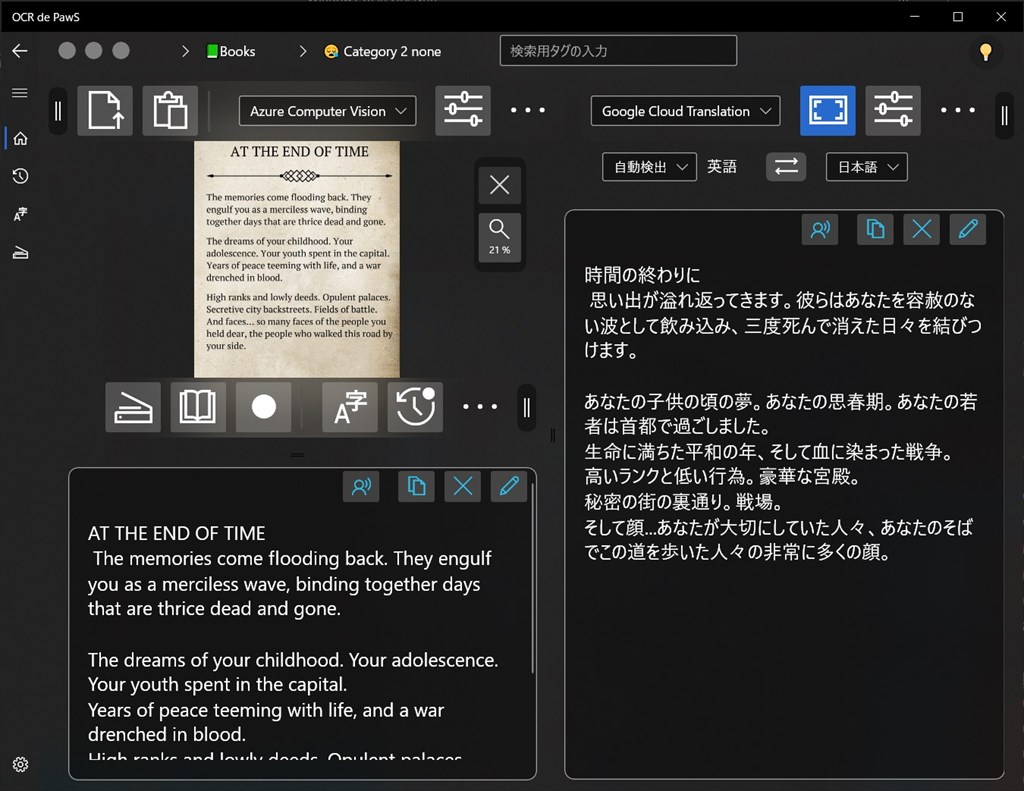
Task: Adjust the 21% zoom level control
Action: (x=499, y=238)
